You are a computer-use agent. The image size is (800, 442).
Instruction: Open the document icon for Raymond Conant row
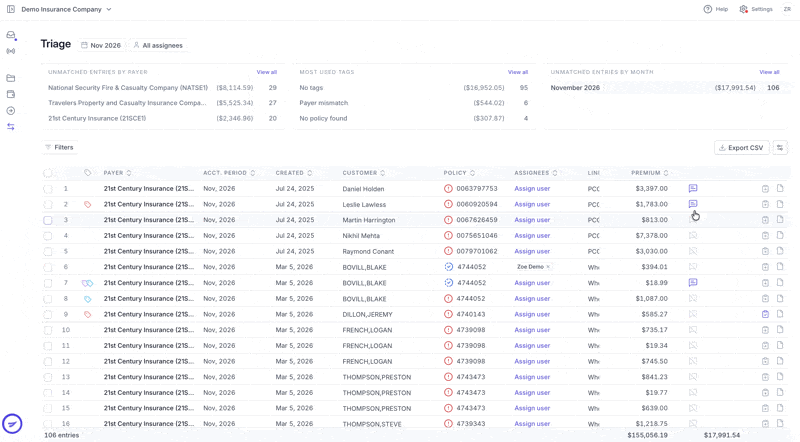780,251
